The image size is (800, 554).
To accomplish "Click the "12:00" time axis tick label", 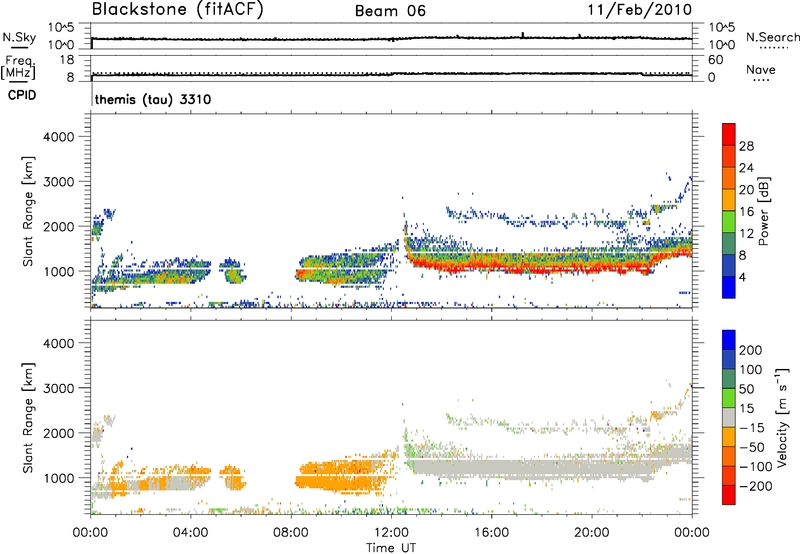I will pyautogui.click(x=391, y=533).
